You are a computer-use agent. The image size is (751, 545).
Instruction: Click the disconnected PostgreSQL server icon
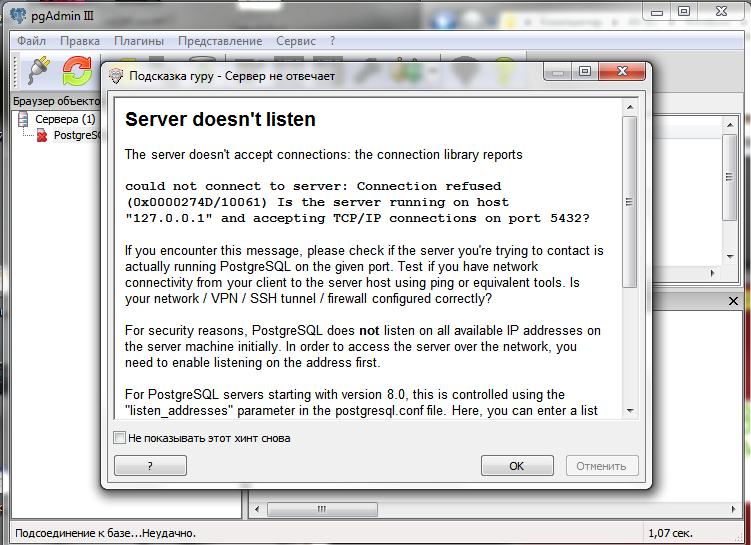(x=42, y=135)
